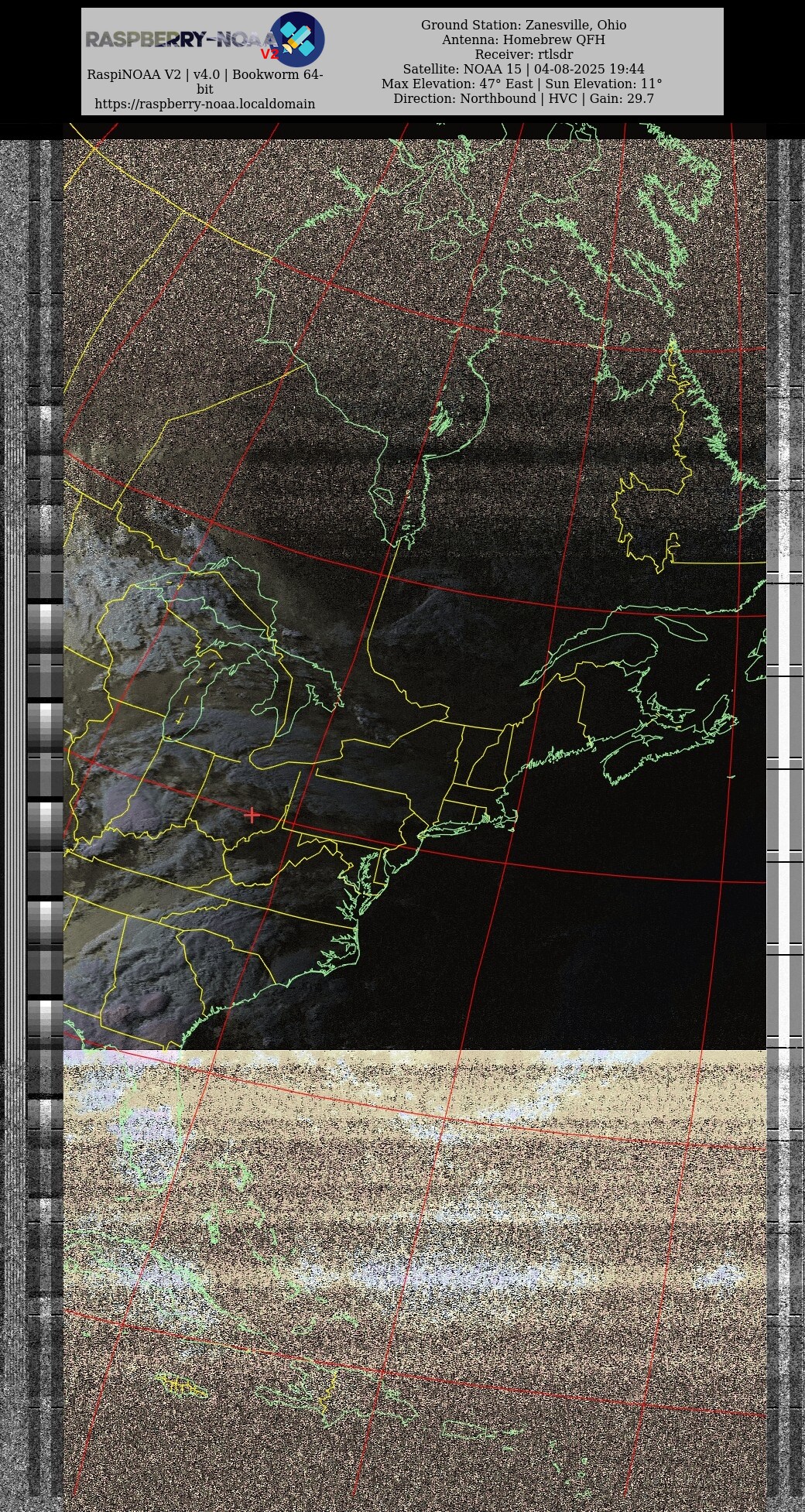Image resolution: width=805 pixels, height=1512 pixels.
Task: Click the blue satellite logo icon
Action: click(x=297, y=39)
